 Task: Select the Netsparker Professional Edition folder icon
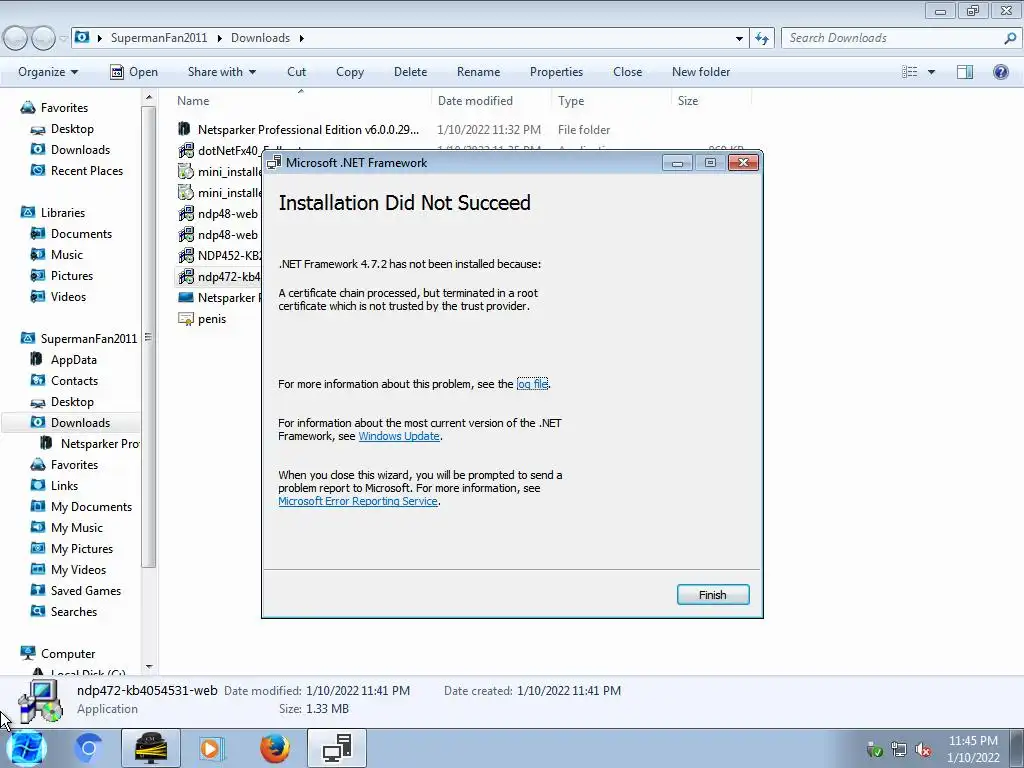click(185, 129)
